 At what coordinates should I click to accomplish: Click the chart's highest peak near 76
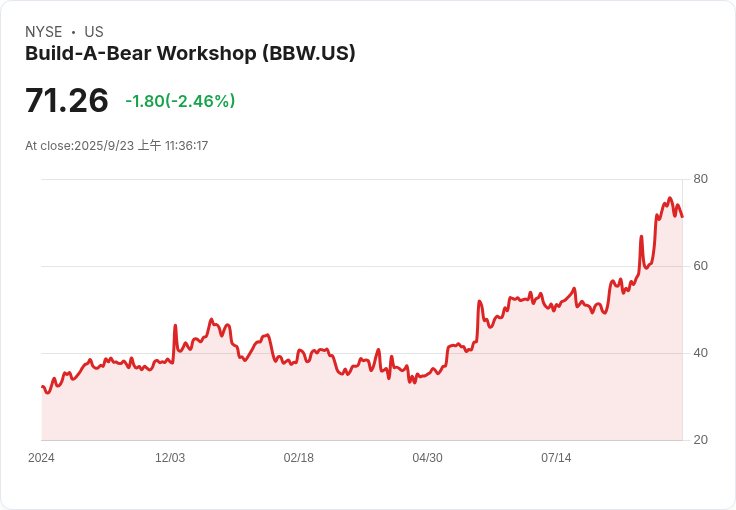[x=670, y=198]
